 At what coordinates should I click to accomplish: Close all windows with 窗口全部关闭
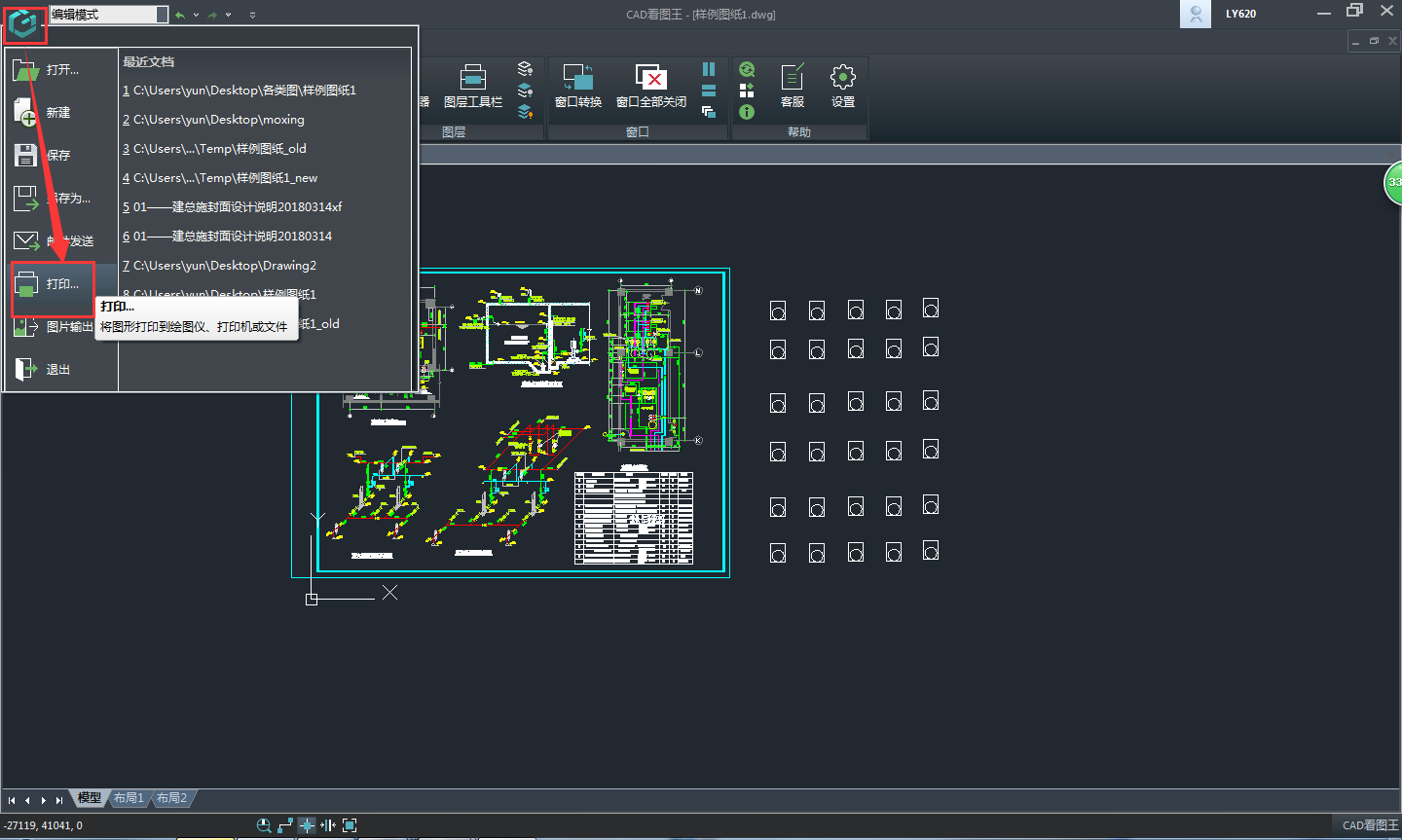click(x=650, y=86)
